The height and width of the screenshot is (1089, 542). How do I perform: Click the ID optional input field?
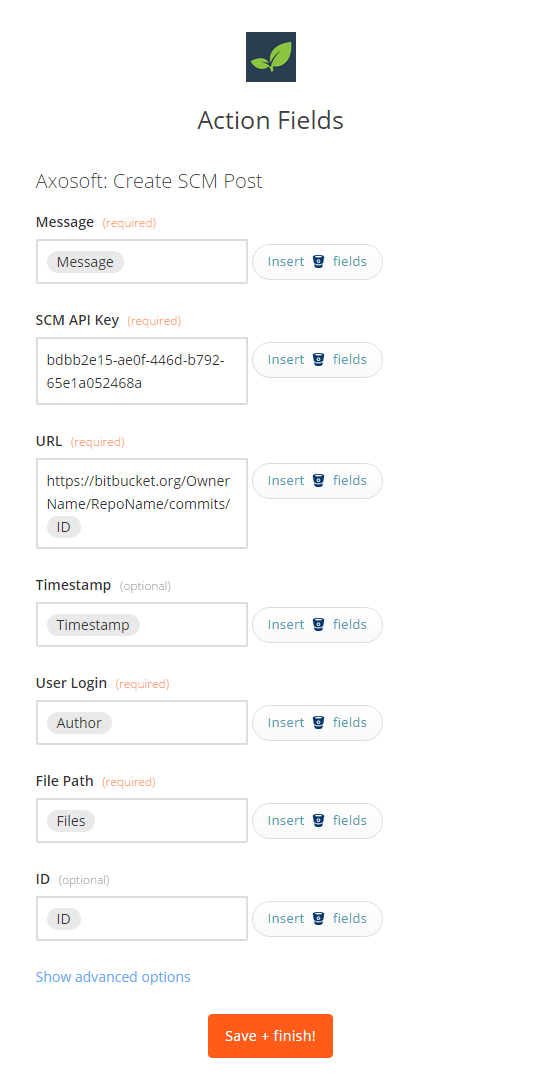point(142,918)
